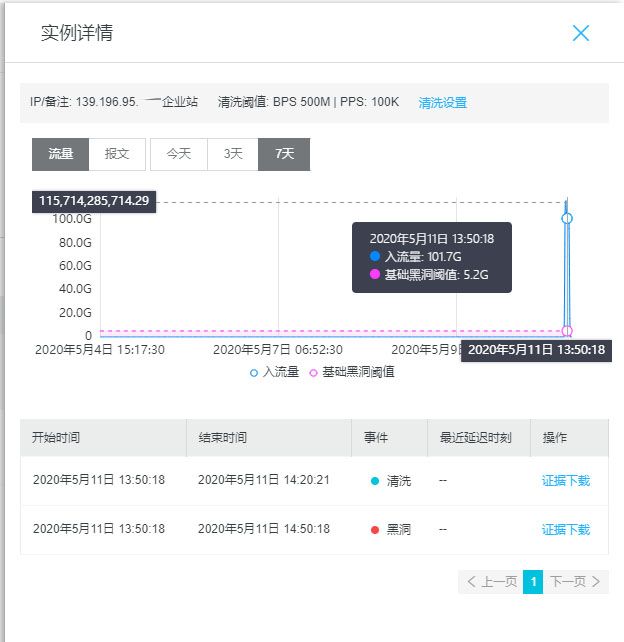
Task: Toggle the 基础黑洞阈值 legend series
Action: [352, 372]
